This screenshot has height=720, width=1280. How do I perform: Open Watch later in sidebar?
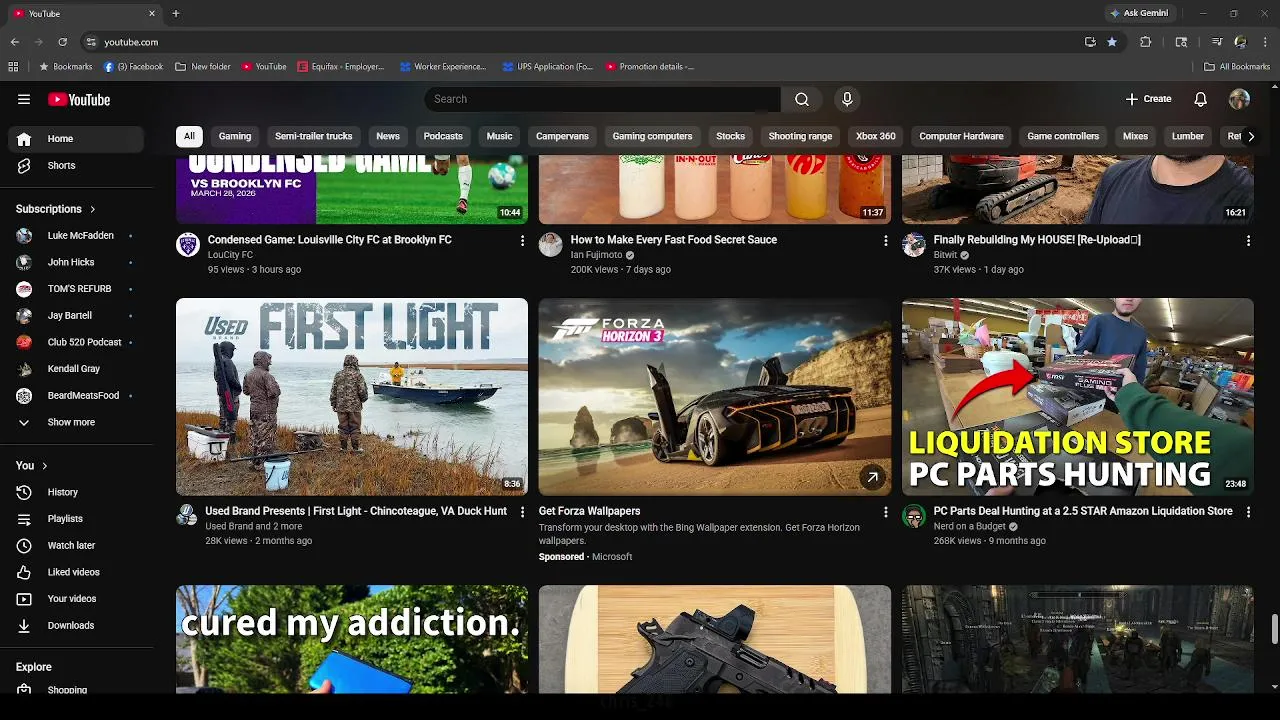click(x=76, y=545)
